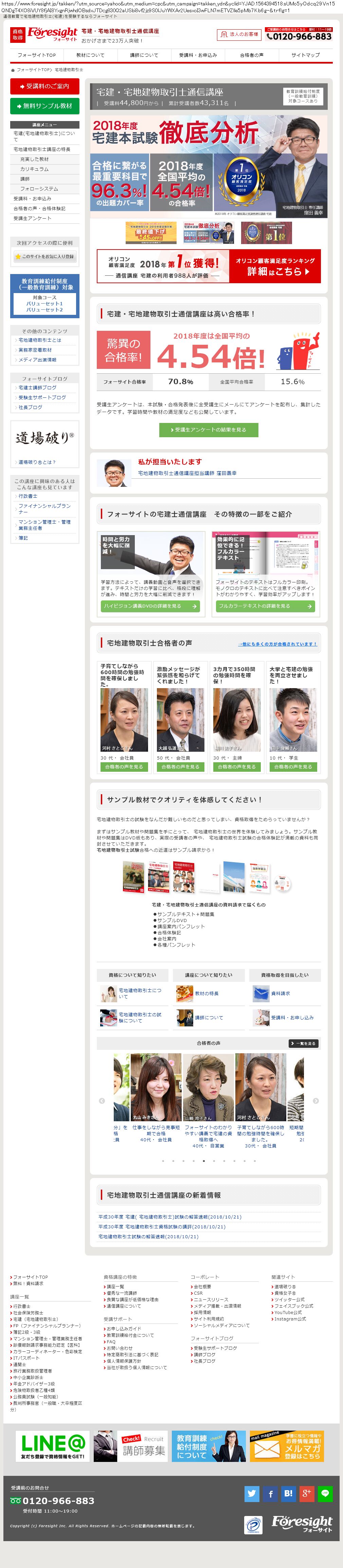Image resolution: width=343 pixels, height=1568 pixels.
Task: Select the first carousel pagination dot
Action: (163, 1161)
